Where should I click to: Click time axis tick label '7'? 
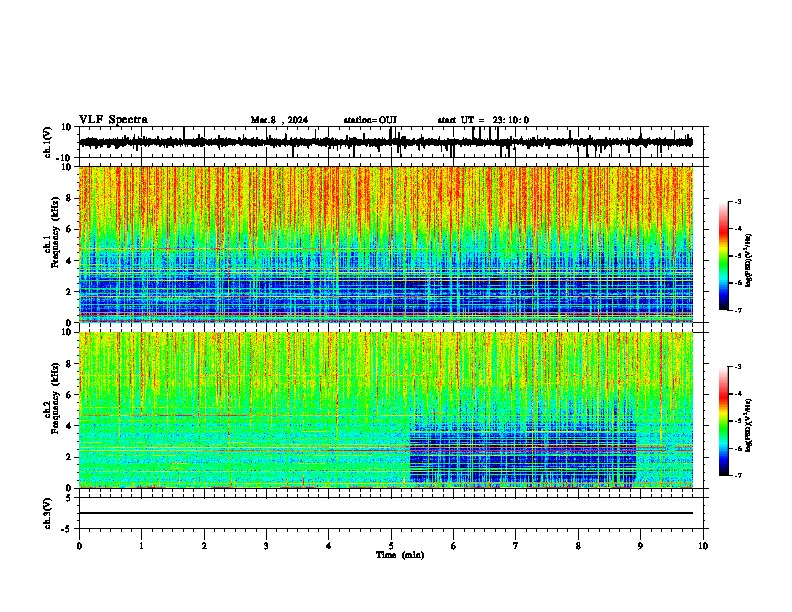(x=516, y=546)
